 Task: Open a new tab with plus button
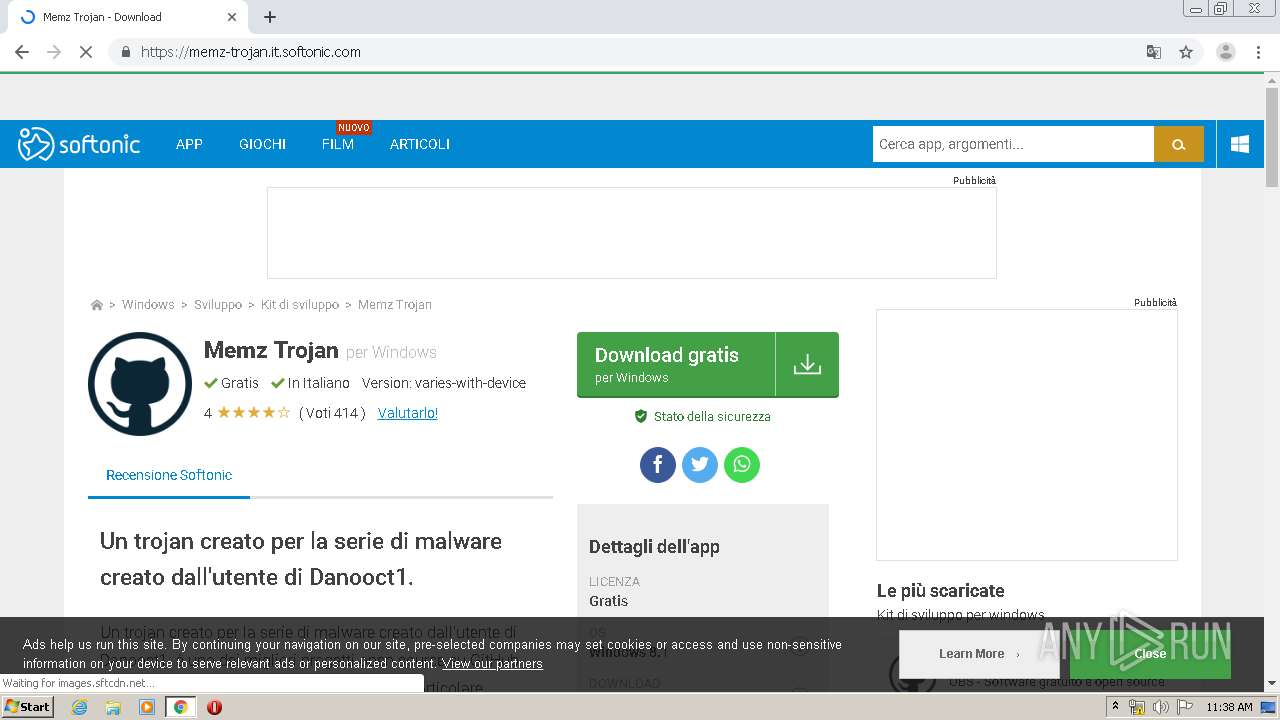[270, 17]
